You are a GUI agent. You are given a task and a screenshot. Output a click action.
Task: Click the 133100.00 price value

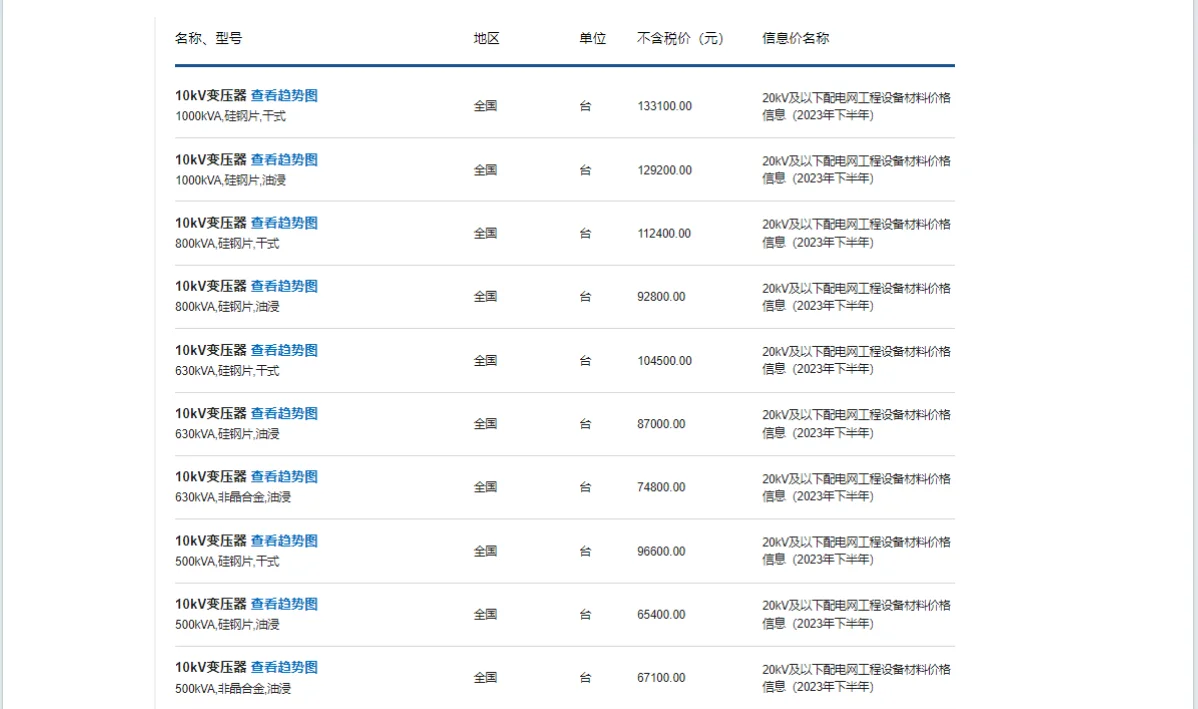pos(662,105)
